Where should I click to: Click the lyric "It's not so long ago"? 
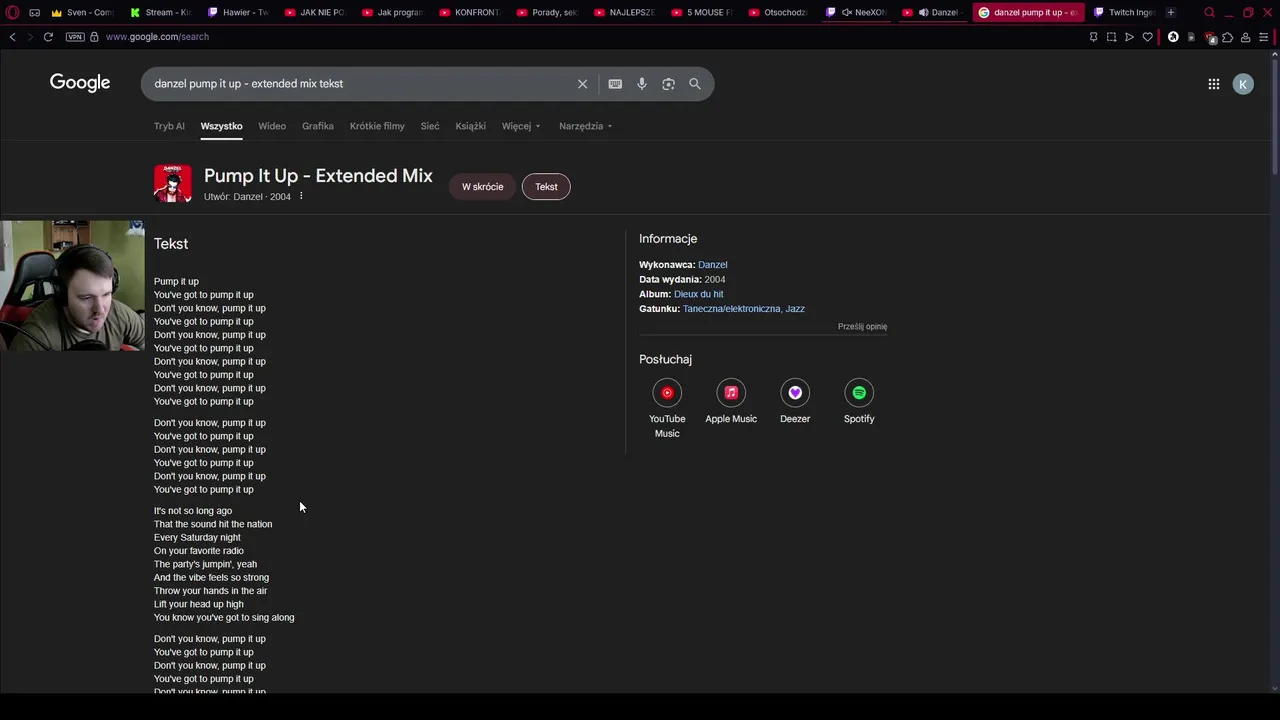(193, 511)
